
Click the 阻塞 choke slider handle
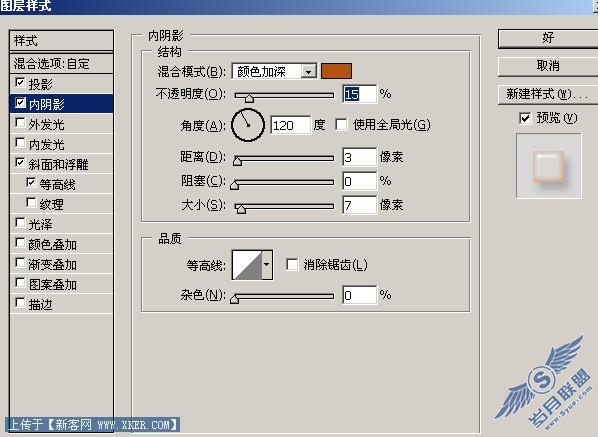(x=235, y=185)
